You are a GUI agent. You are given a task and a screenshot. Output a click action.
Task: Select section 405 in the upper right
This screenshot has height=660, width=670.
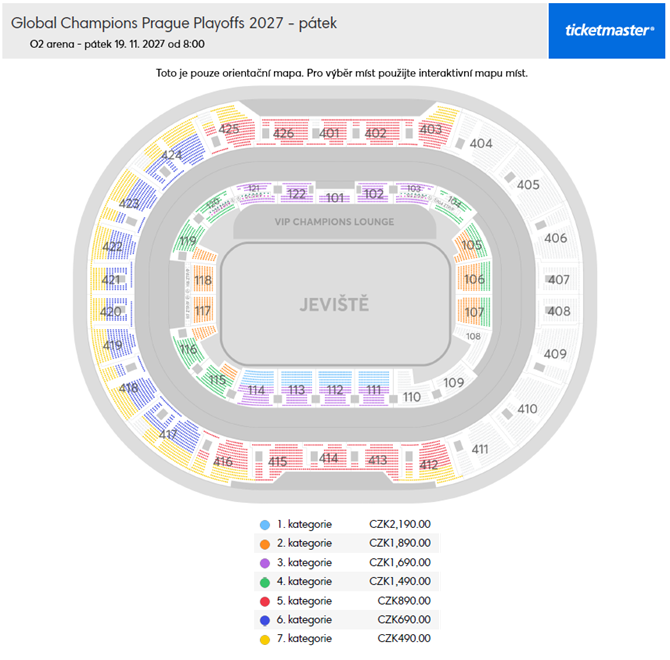528,185
